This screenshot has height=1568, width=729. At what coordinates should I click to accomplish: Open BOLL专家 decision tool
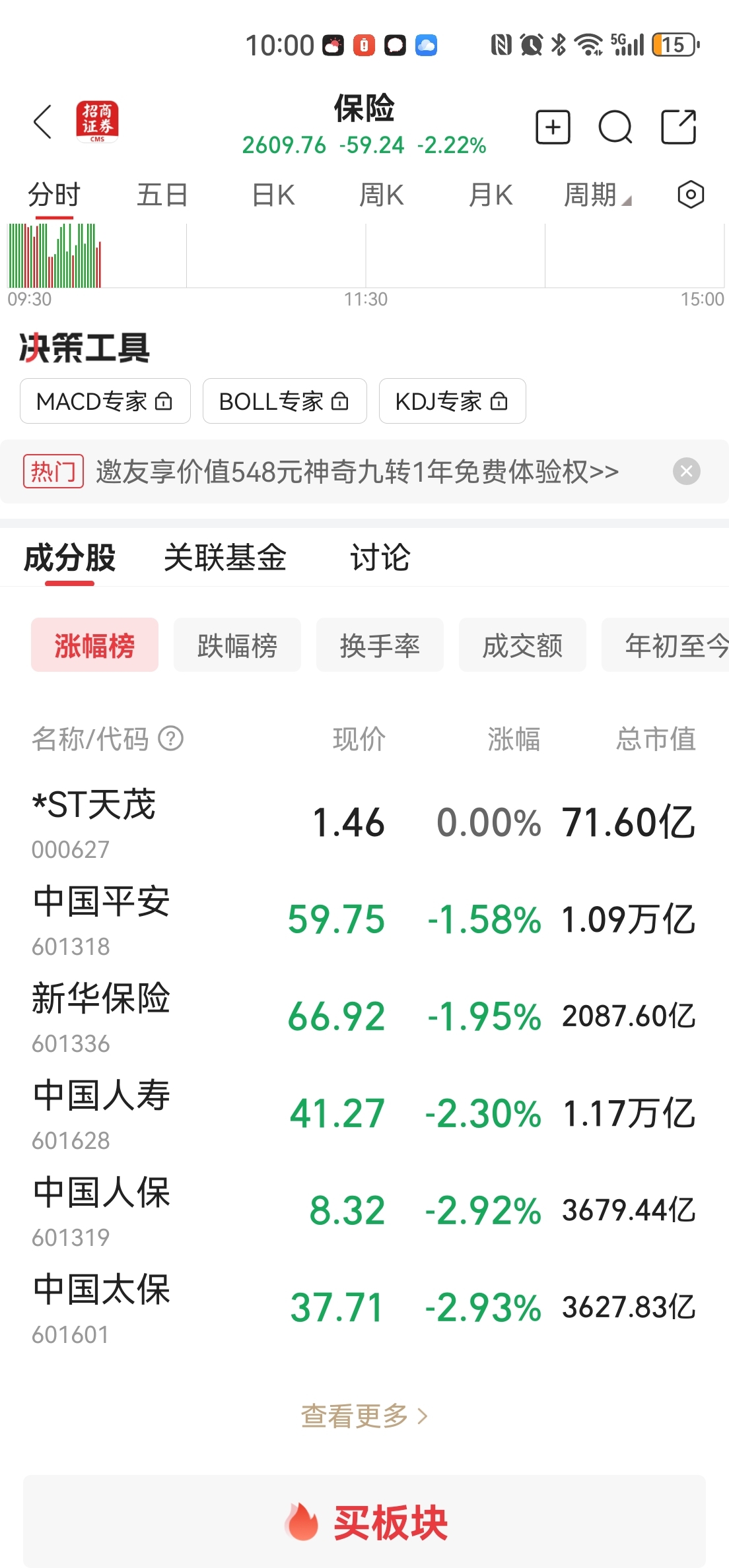285,401
